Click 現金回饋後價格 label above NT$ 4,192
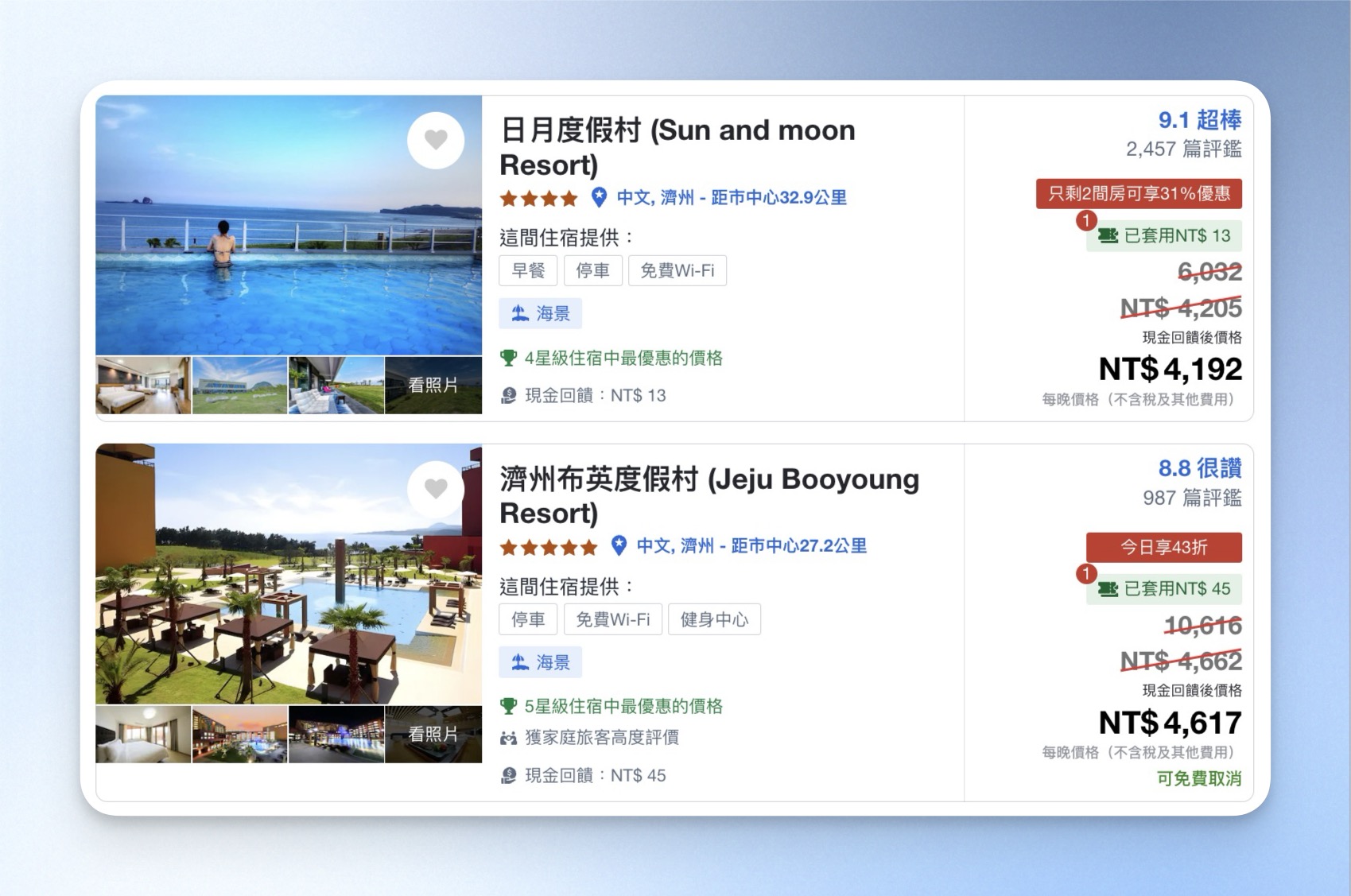Image resolution: width=1351 pixels, height=896 pixels. pos(1192,338)
